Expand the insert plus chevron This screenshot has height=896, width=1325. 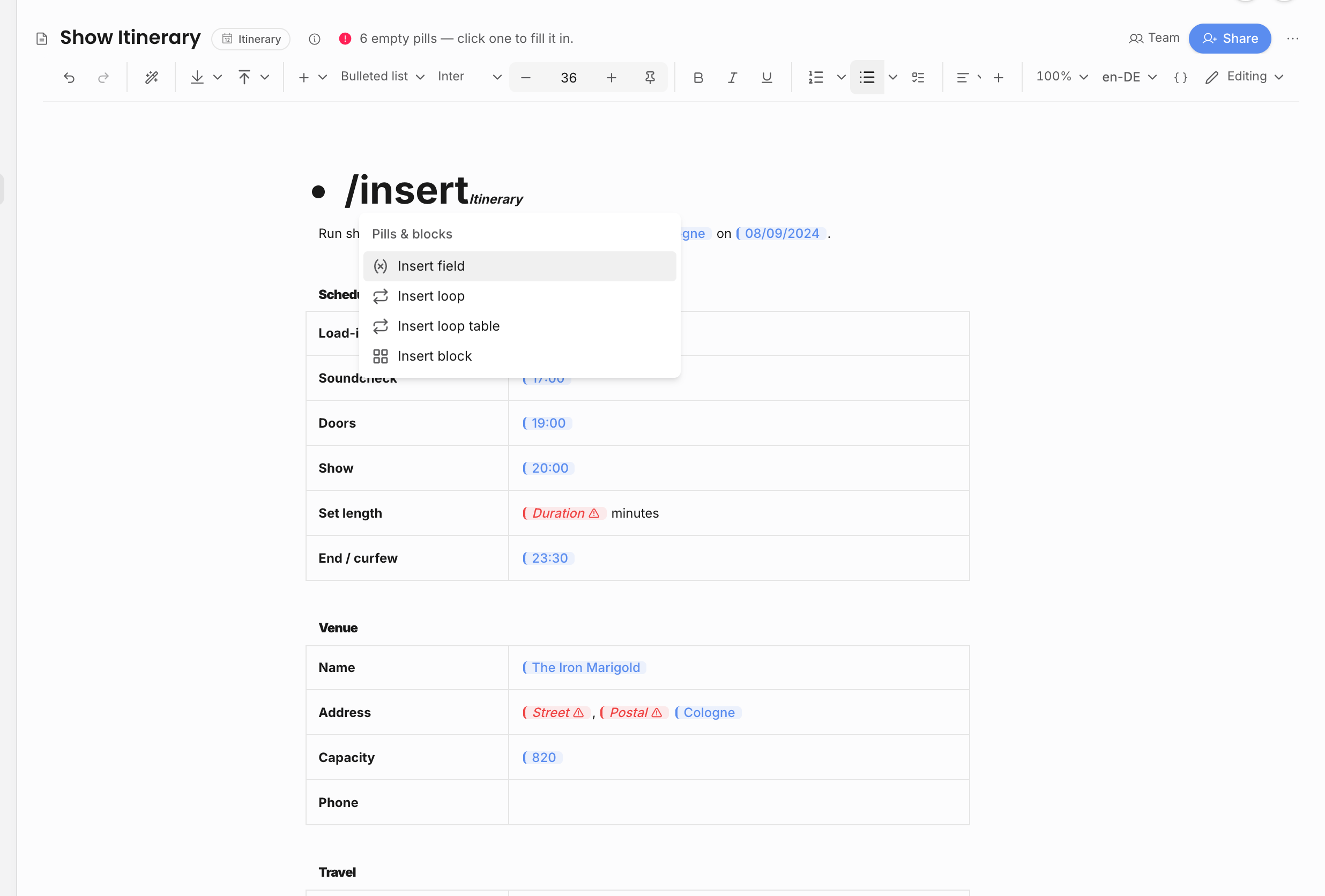pyautogui.click(x=323, y=77)
